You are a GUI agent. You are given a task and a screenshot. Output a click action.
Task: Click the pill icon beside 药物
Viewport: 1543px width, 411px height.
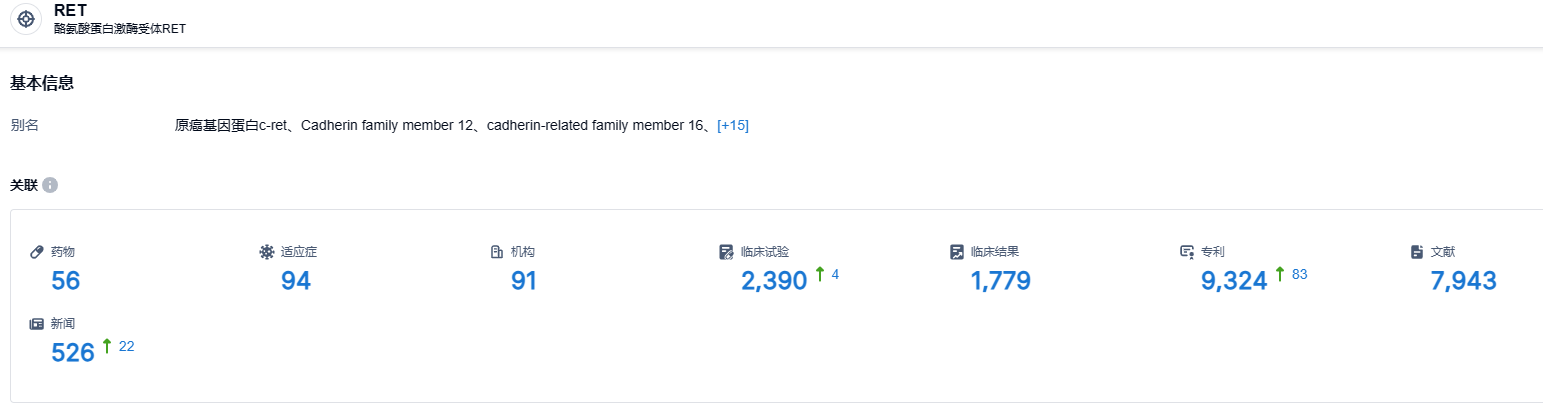pos(37,252)
